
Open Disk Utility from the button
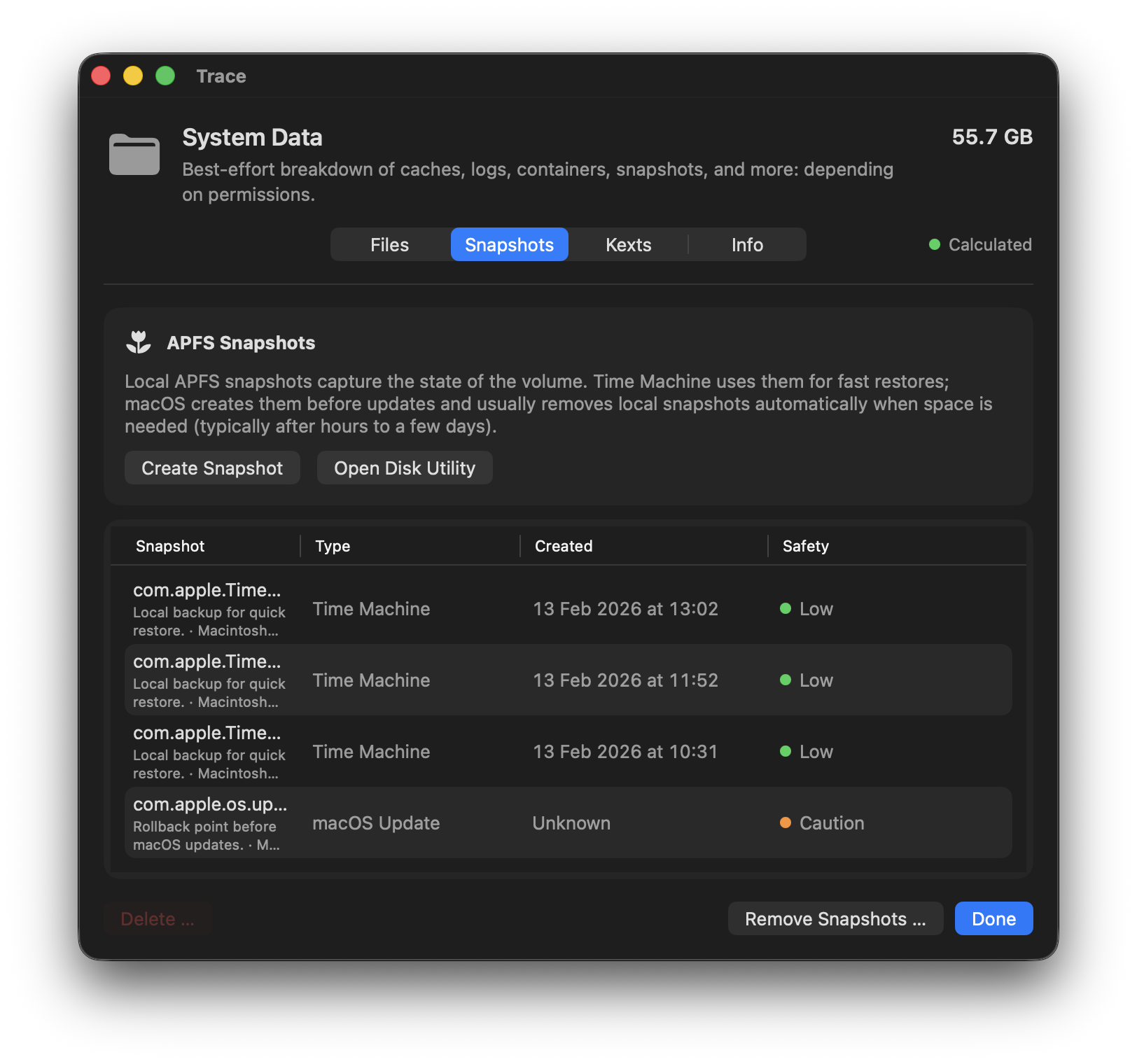pos(405,468)
